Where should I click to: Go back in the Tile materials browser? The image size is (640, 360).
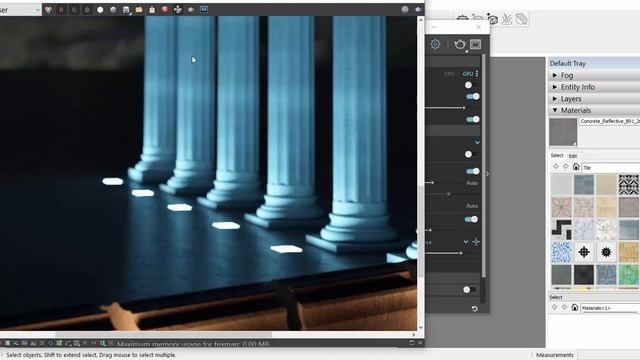(x=556, y=167)
